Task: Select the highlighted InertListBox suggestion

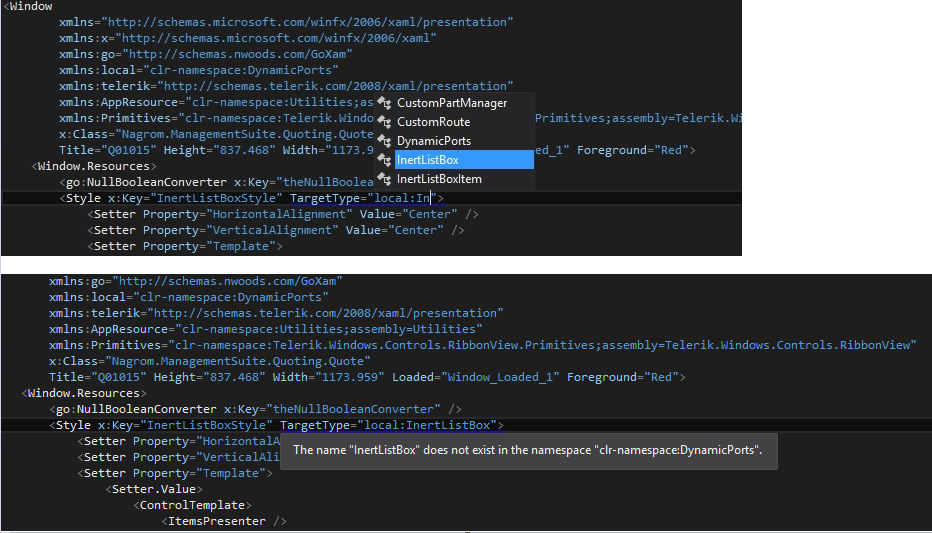Action: point(464,160)
